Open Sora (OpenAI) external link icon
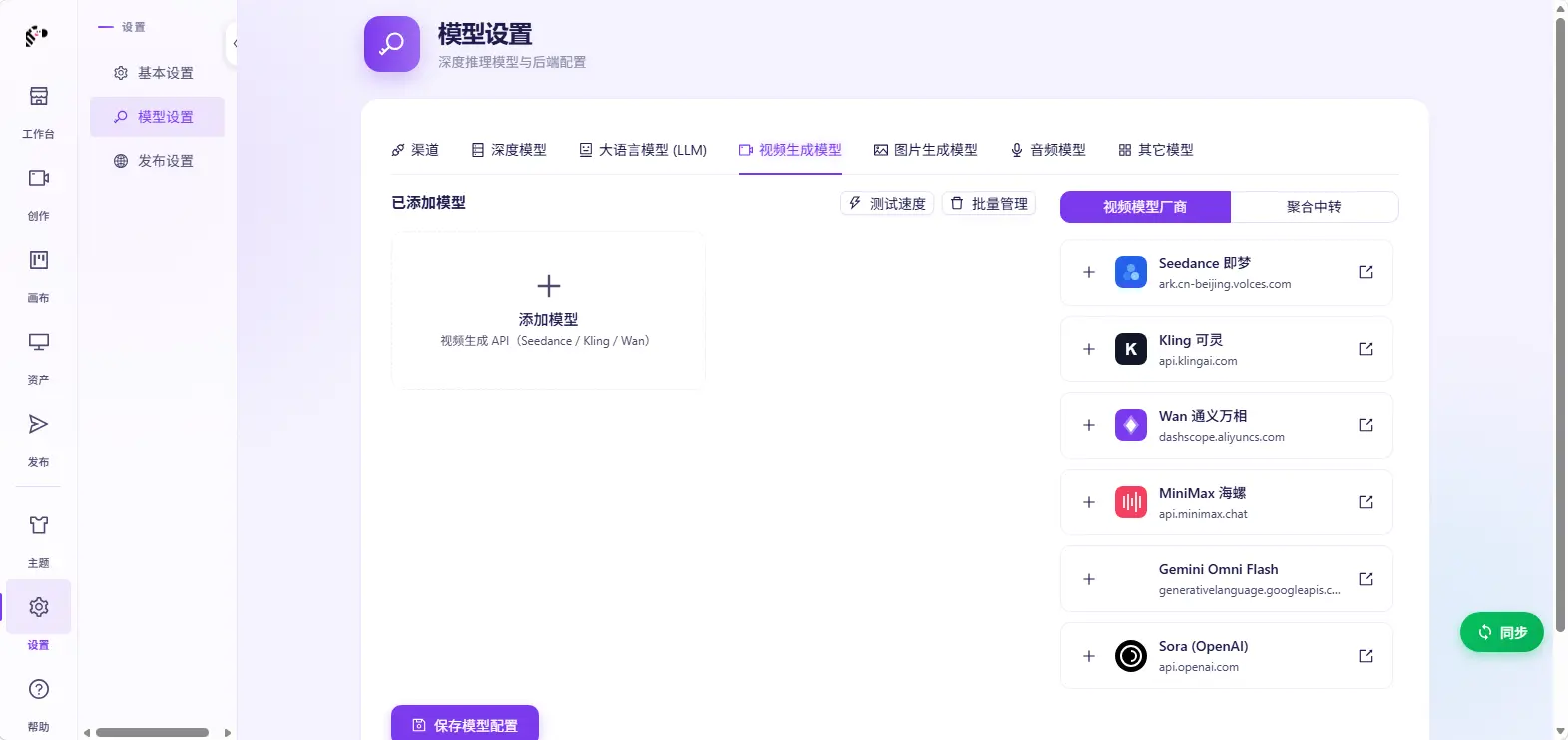Image resolution: width=1568 pixels, height=740 pixels. [x=1366, y=656]
